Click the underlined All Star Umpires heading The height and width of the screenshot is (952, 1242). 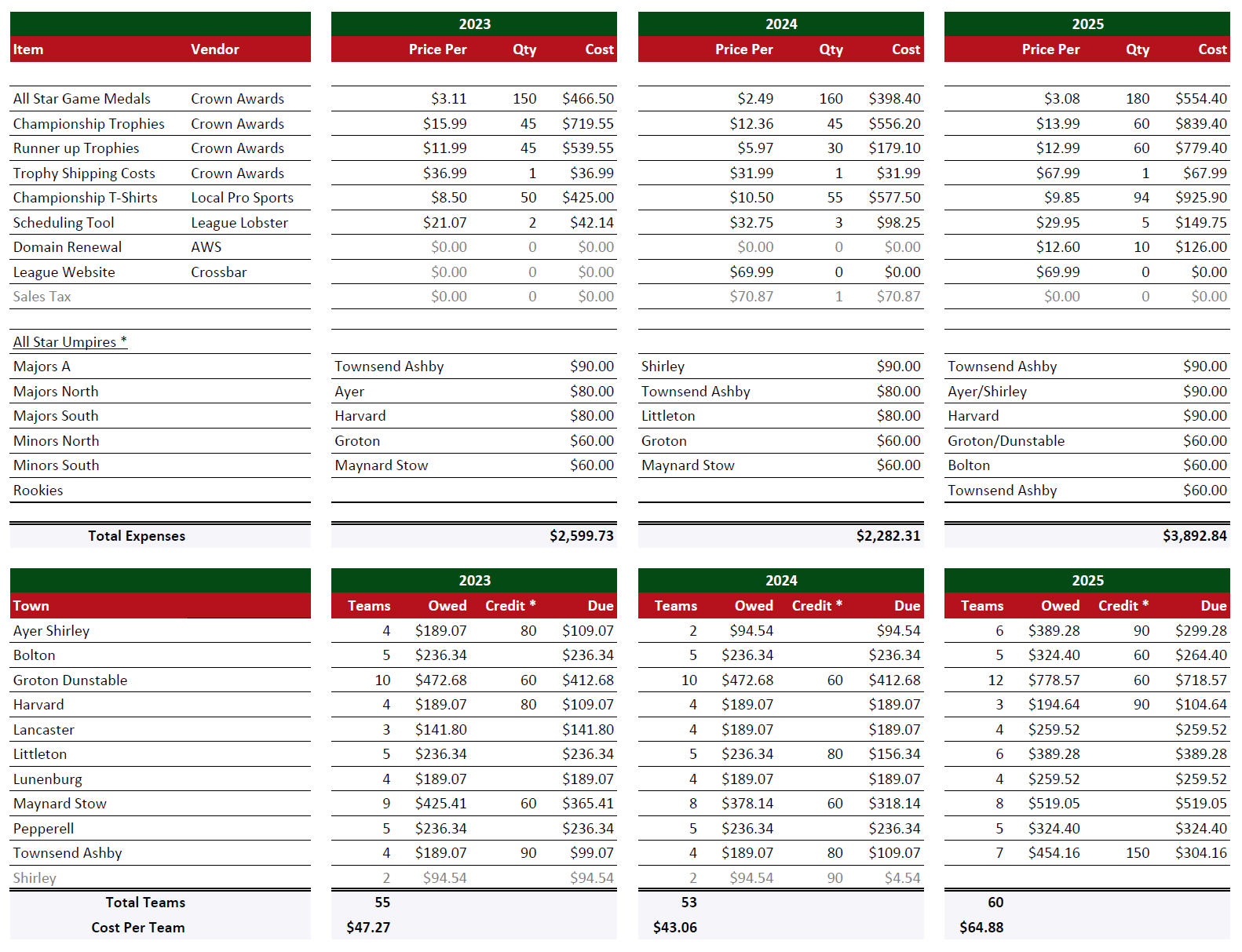[x=70, y=342]
